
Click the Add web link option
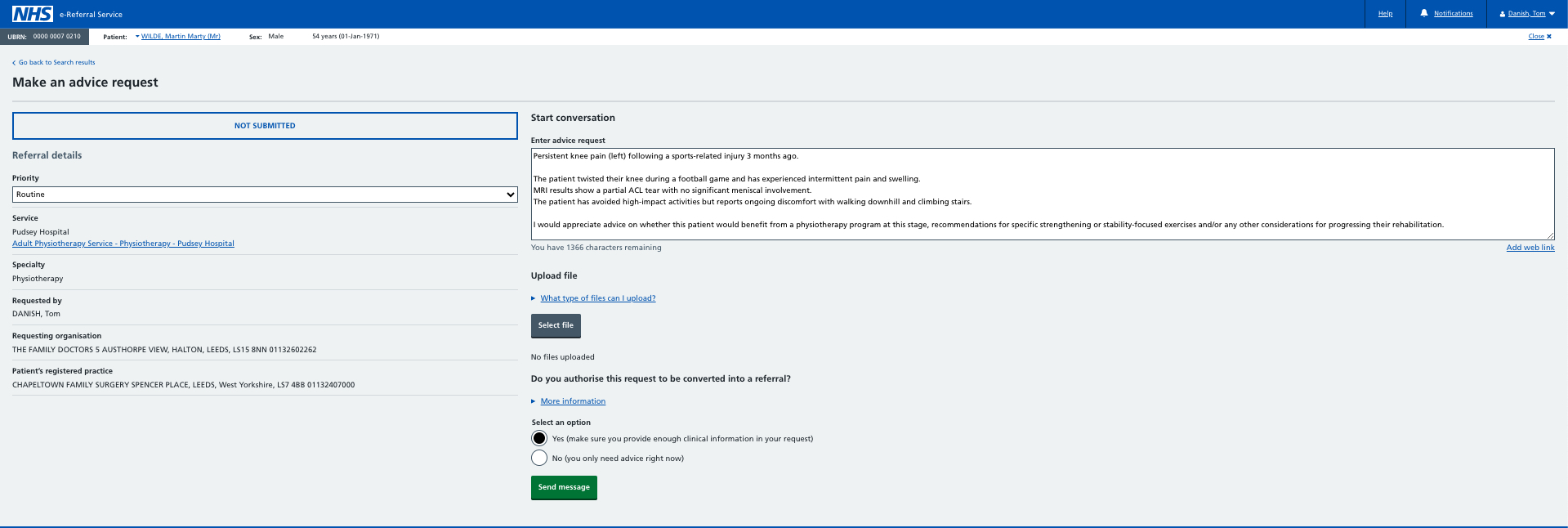tap(1530, 248)
